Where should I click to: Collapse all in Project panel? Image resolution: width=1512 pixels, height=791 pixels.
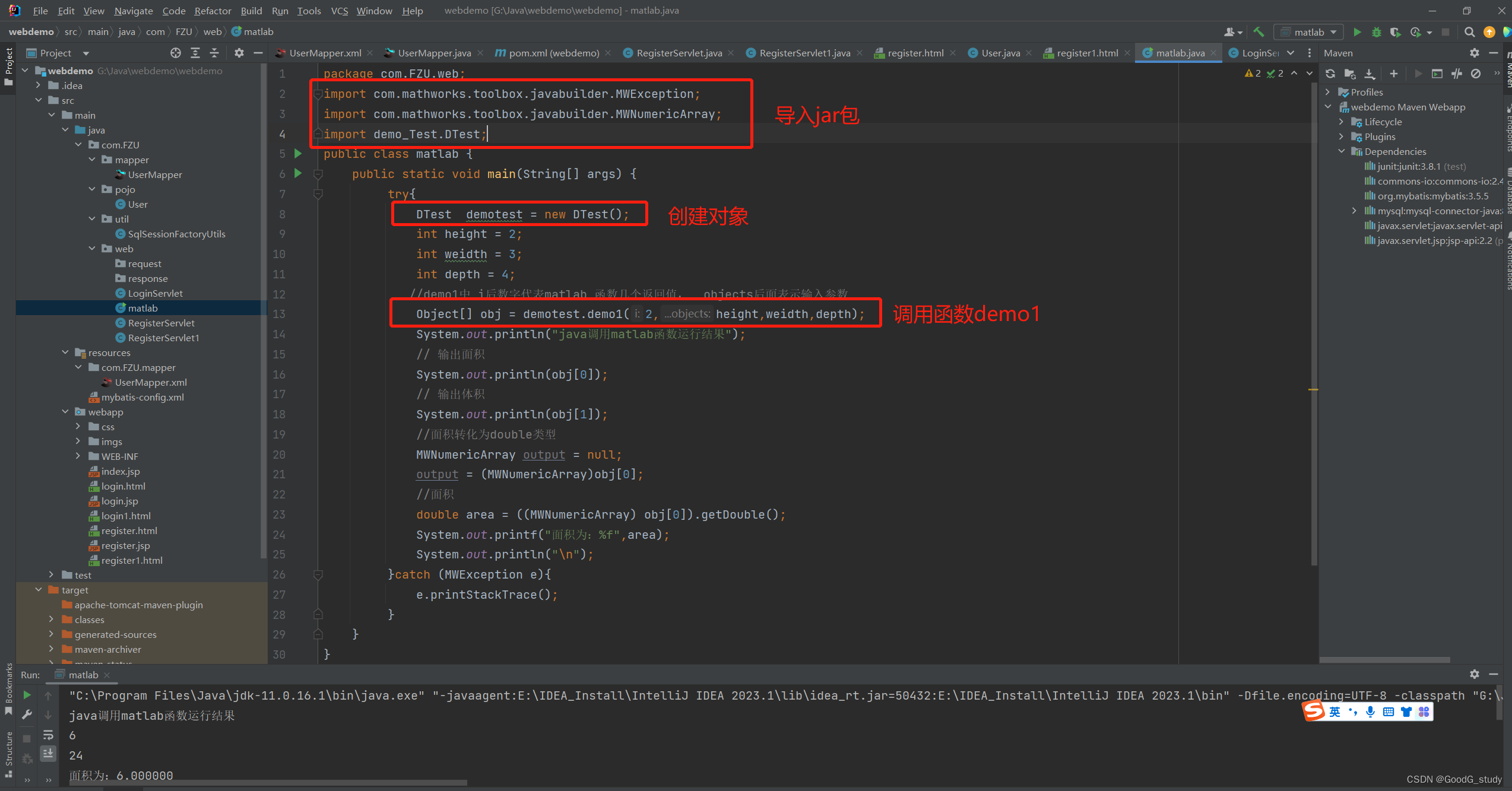(x=214, y=53)
